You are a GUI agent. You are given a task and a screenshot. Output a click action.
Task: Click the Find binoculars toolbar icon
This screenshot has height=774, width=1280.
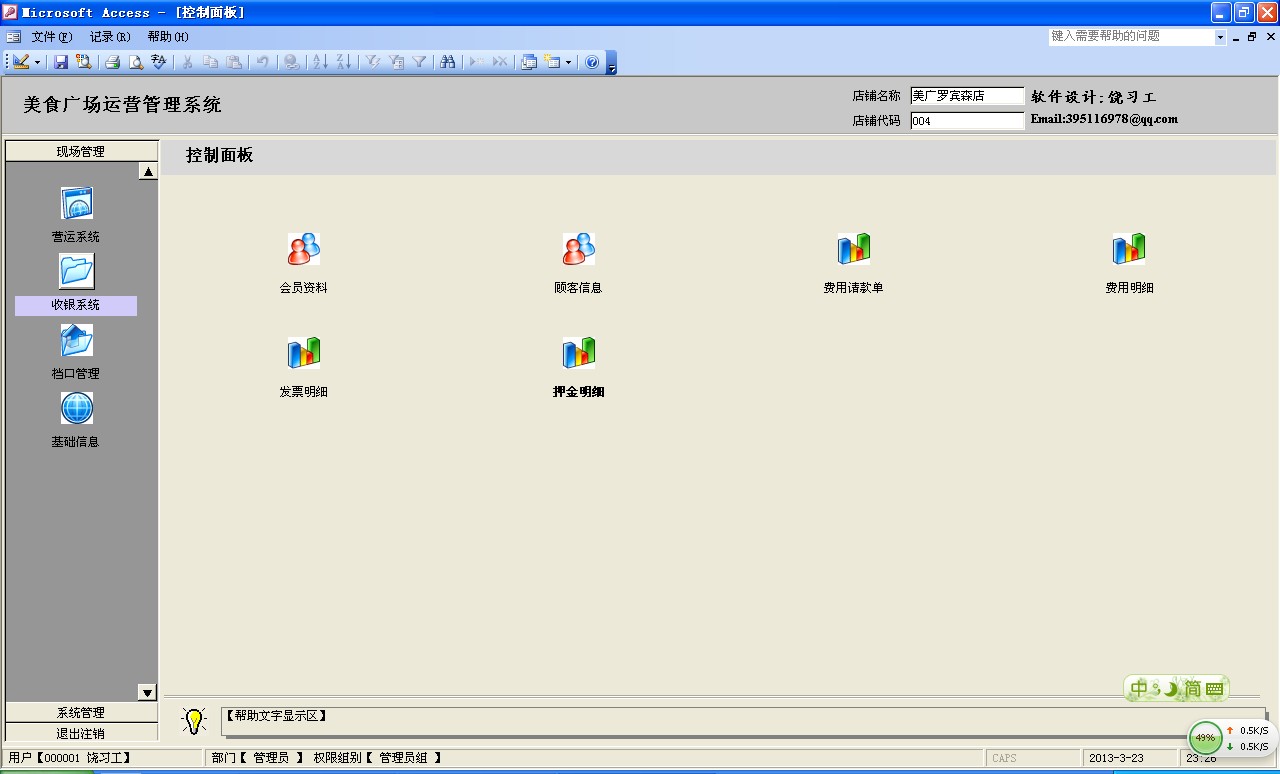tap(447, 62)
